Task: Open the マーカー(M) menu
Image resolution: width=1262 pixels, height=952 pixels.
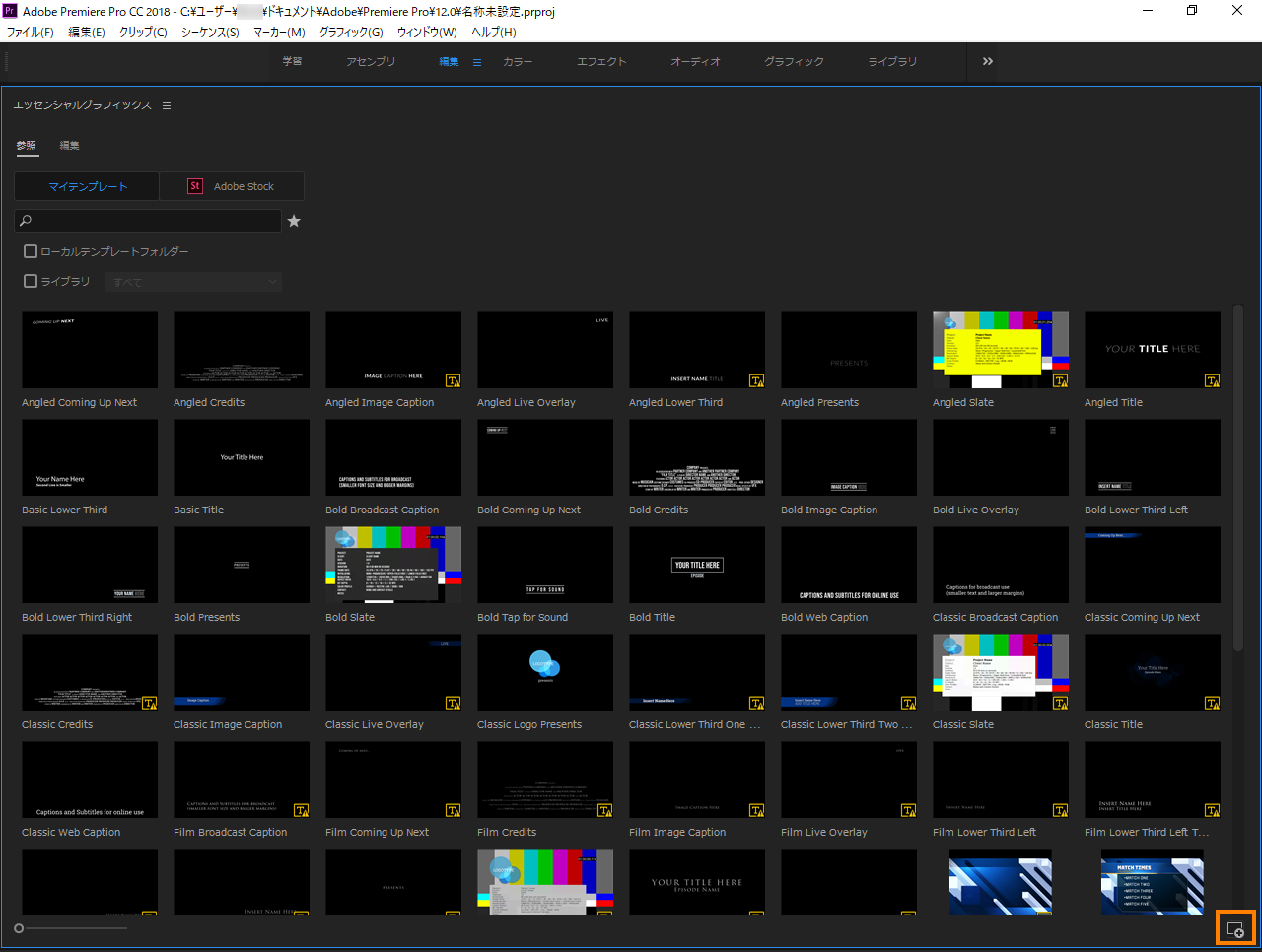Action: tap(279, 33)
